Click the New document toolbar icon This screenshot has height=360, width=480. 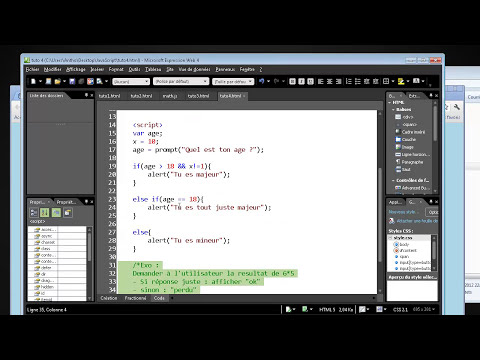pyautogui.click(x=33, y=81)
